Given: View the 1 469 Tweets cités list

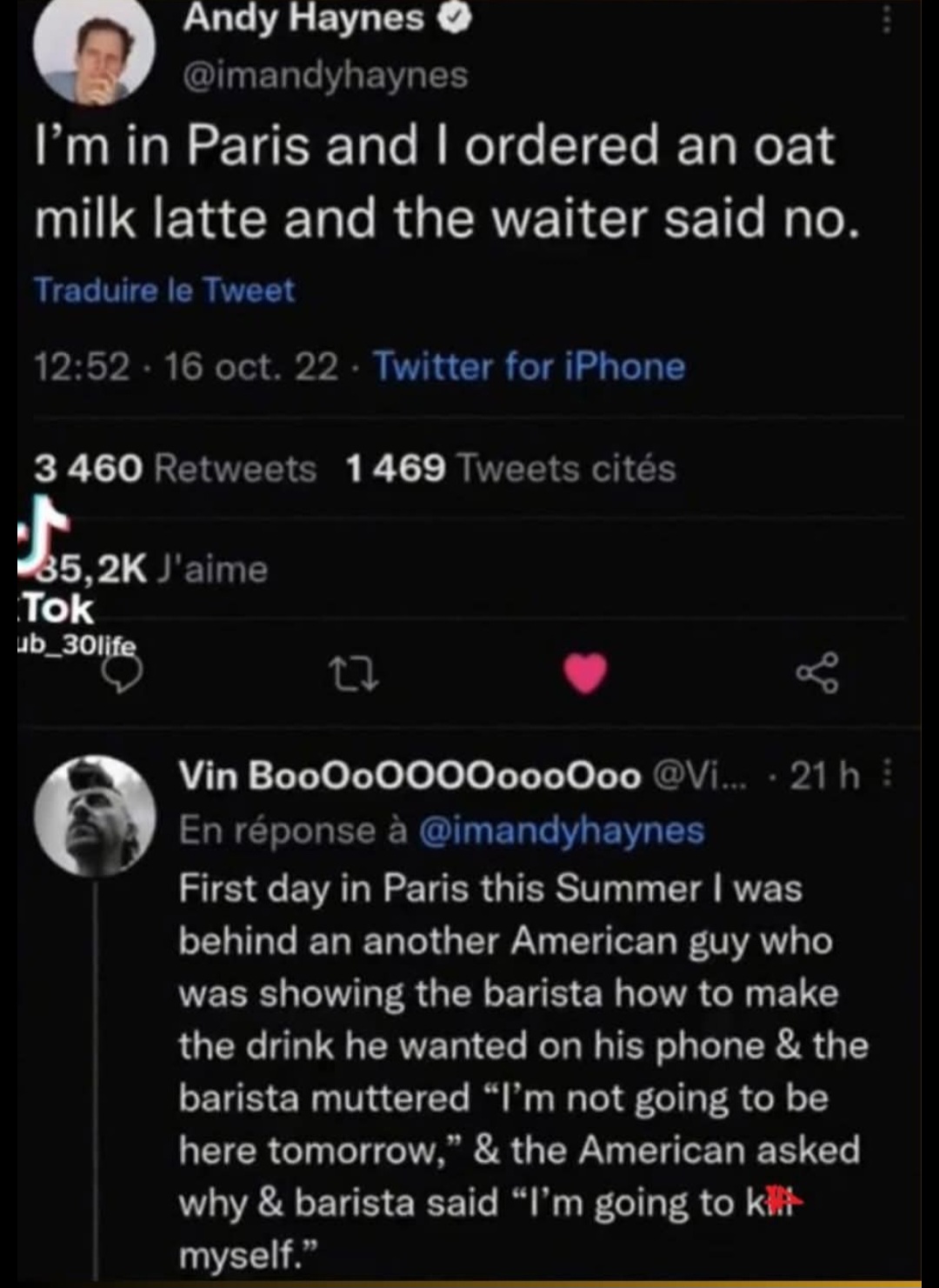Looking at the screenshot, I should click(510, 470).
